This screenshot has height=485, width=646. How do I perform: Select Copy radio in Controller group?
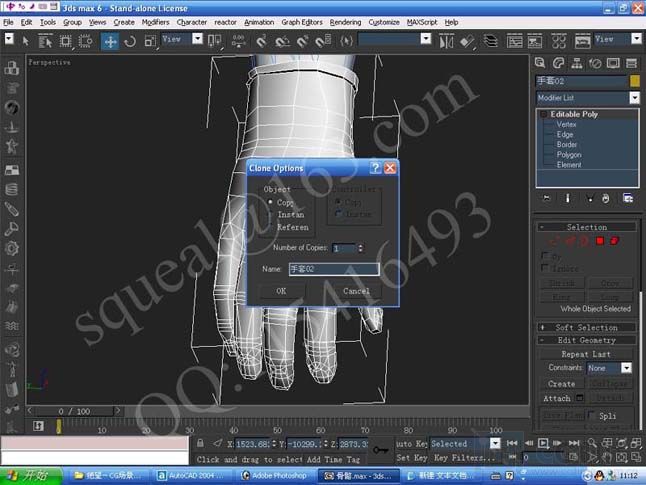(338, 201)
